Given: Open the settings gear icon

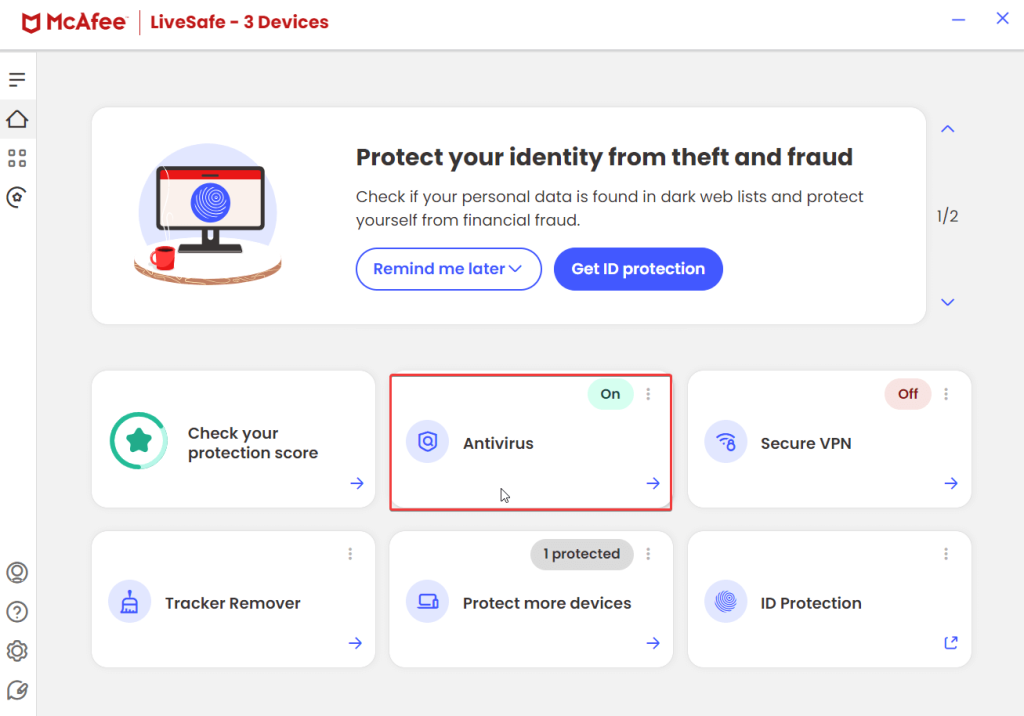Looking at the screenshot, I should tap(17, 651).
